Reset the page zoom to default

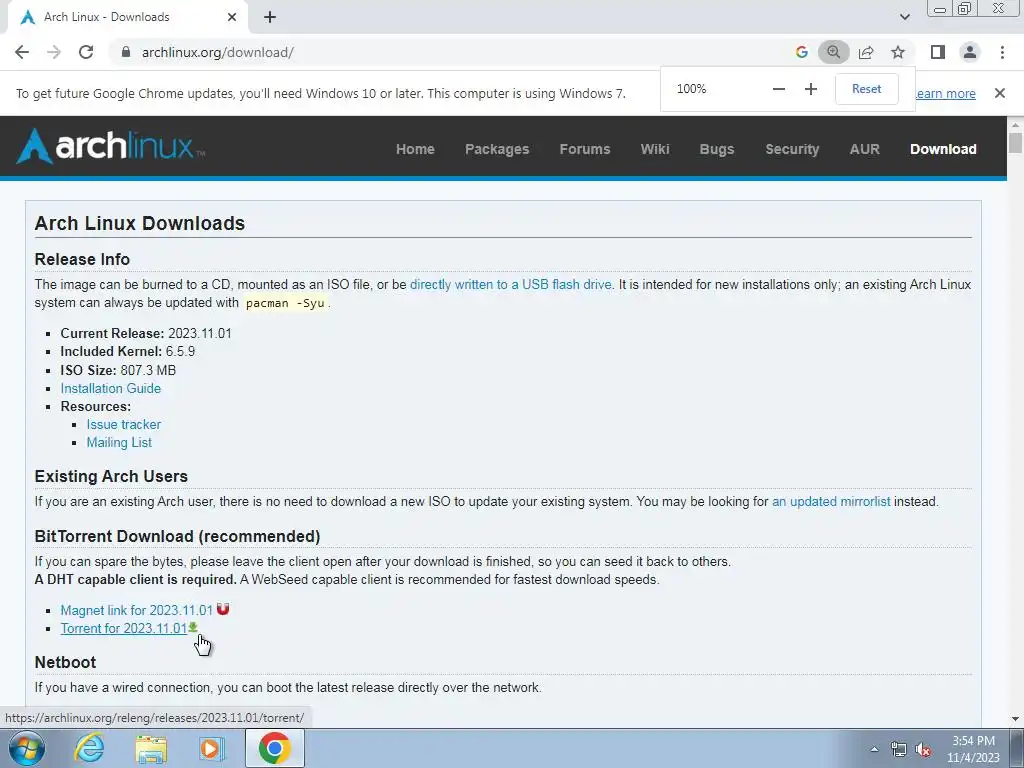(867, 89)
